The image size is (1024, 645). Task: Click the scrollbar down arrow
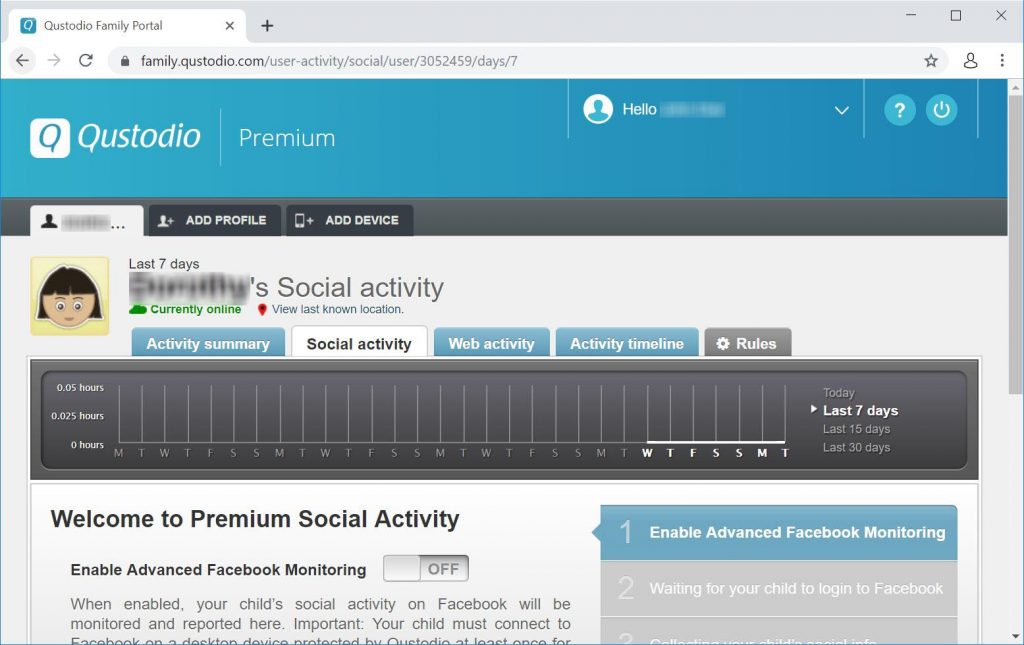click(x=1016, y=636)
